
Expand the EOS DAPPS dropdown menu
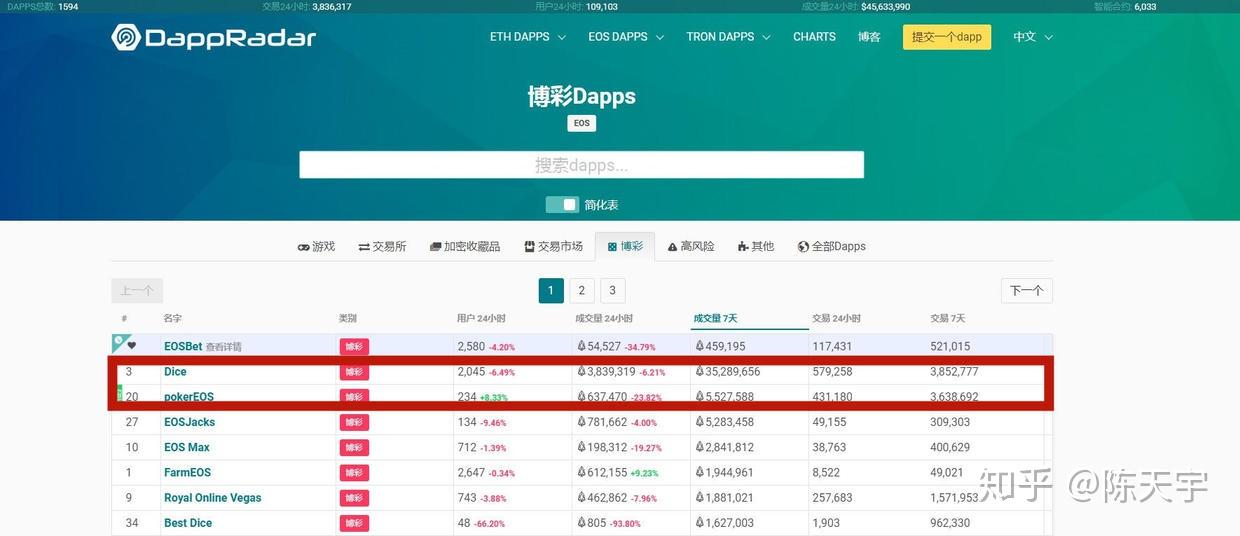626,37
